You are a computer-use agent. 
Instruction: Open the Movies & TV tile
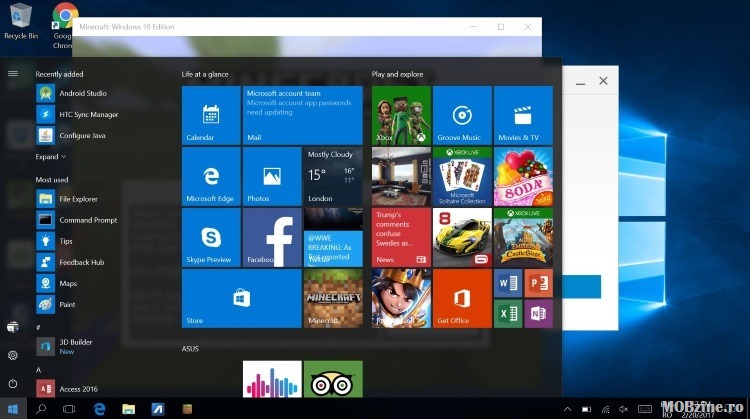pyautogui.click(x=523, y=115)
